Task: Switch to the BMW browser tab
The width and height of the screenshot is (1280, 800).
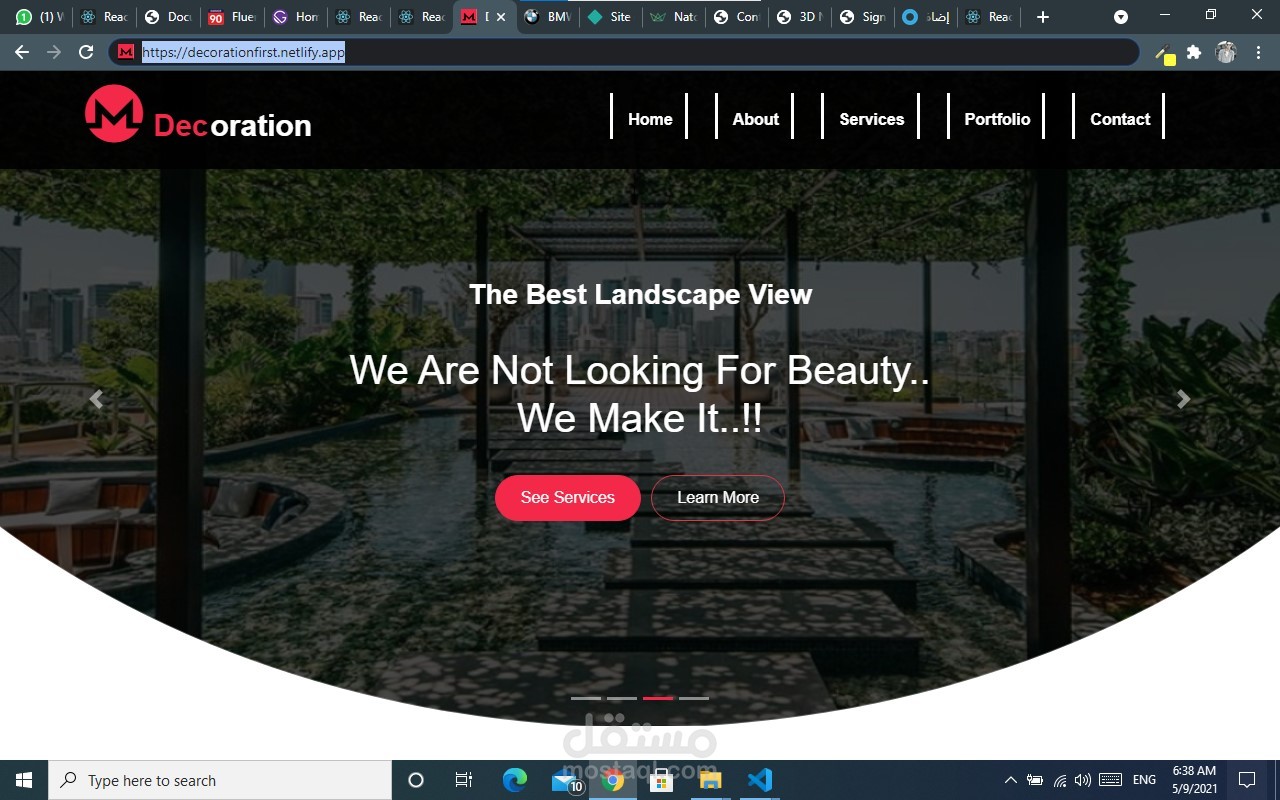Action: coord(548,17)
